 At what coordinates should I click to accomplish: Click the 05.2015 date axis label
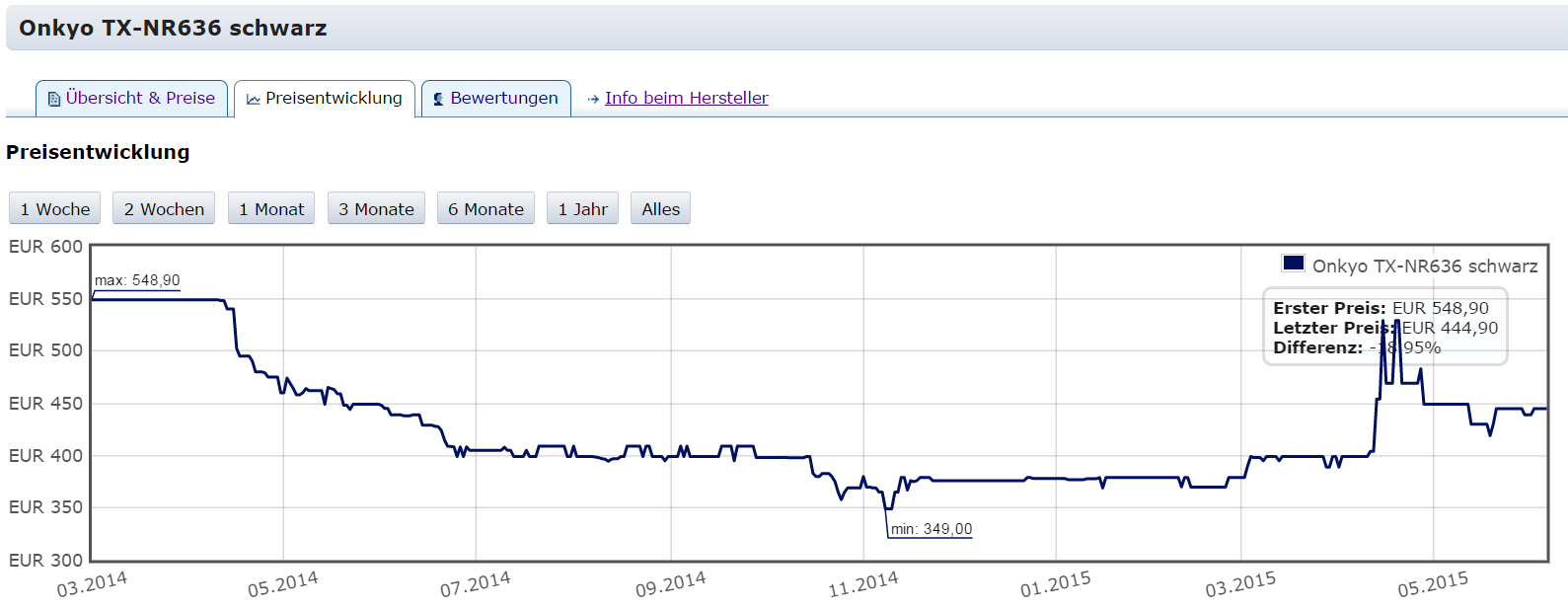(1433, 584)
